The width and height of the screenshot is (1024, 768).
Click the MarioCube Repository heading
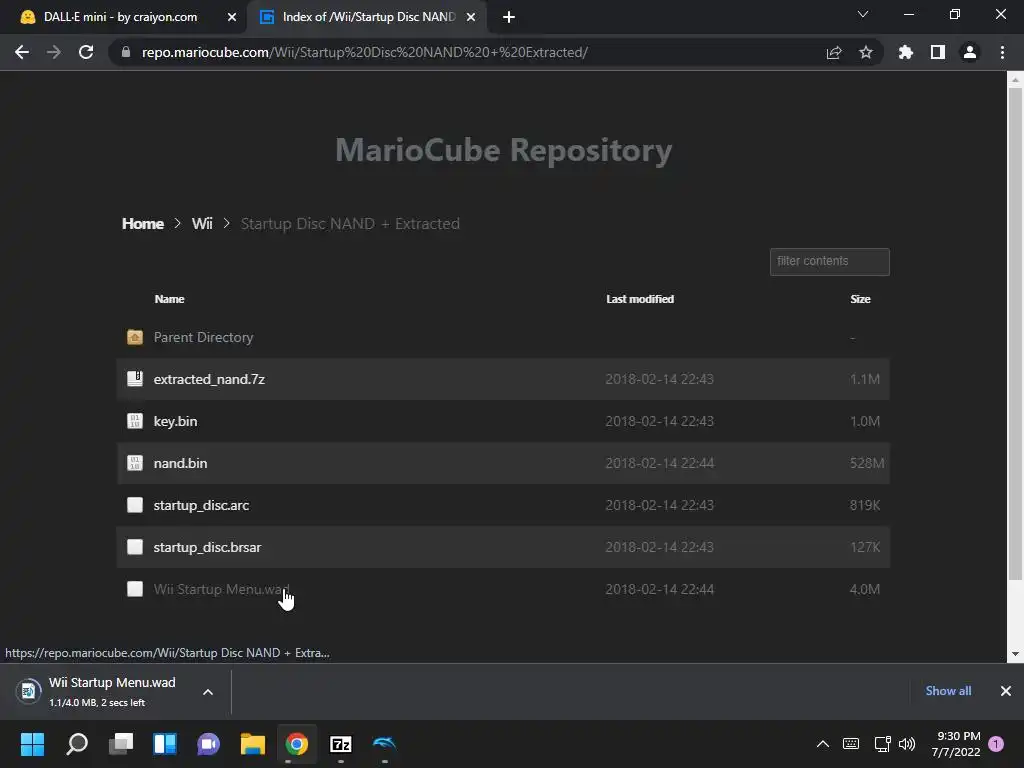504,150
